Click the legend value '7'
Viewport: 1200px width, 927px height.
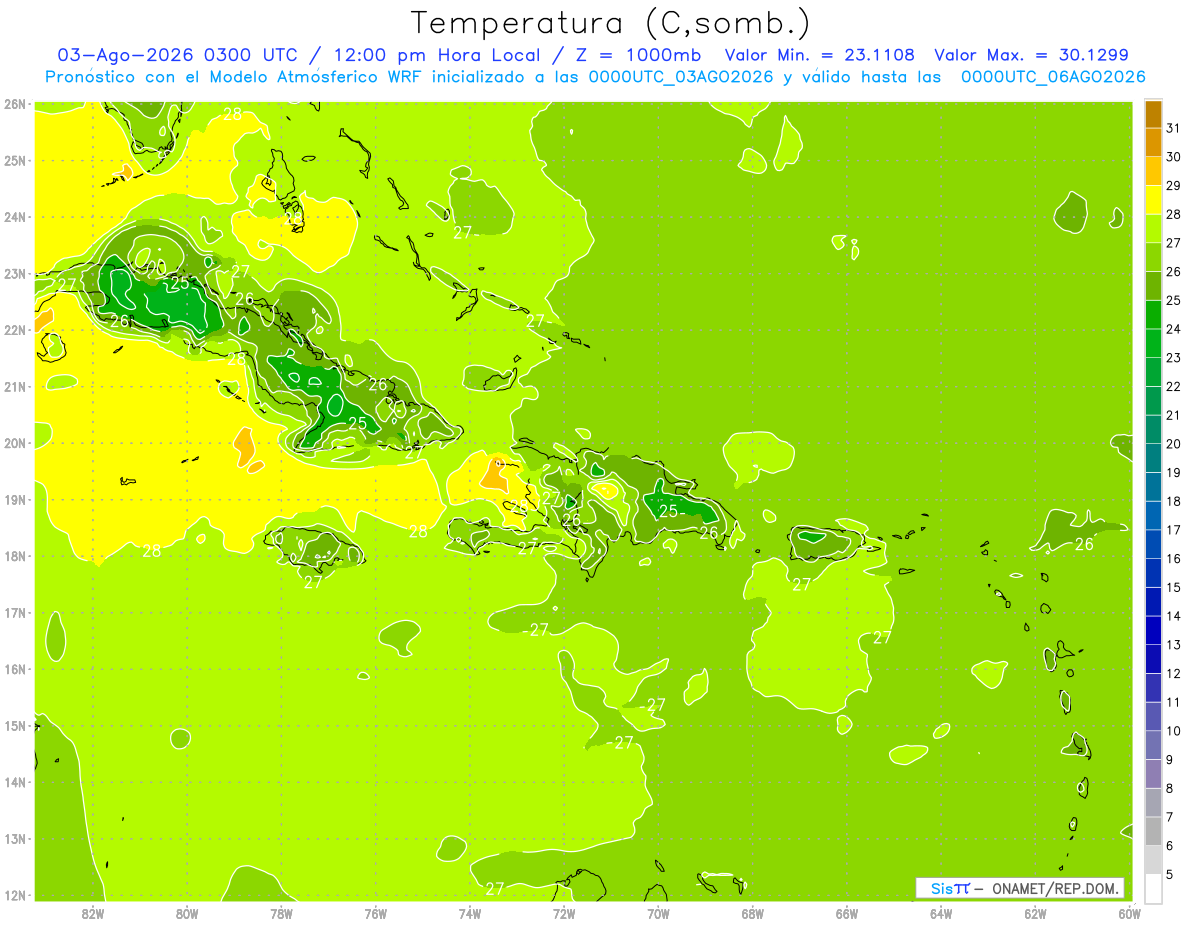(1170, 817)
